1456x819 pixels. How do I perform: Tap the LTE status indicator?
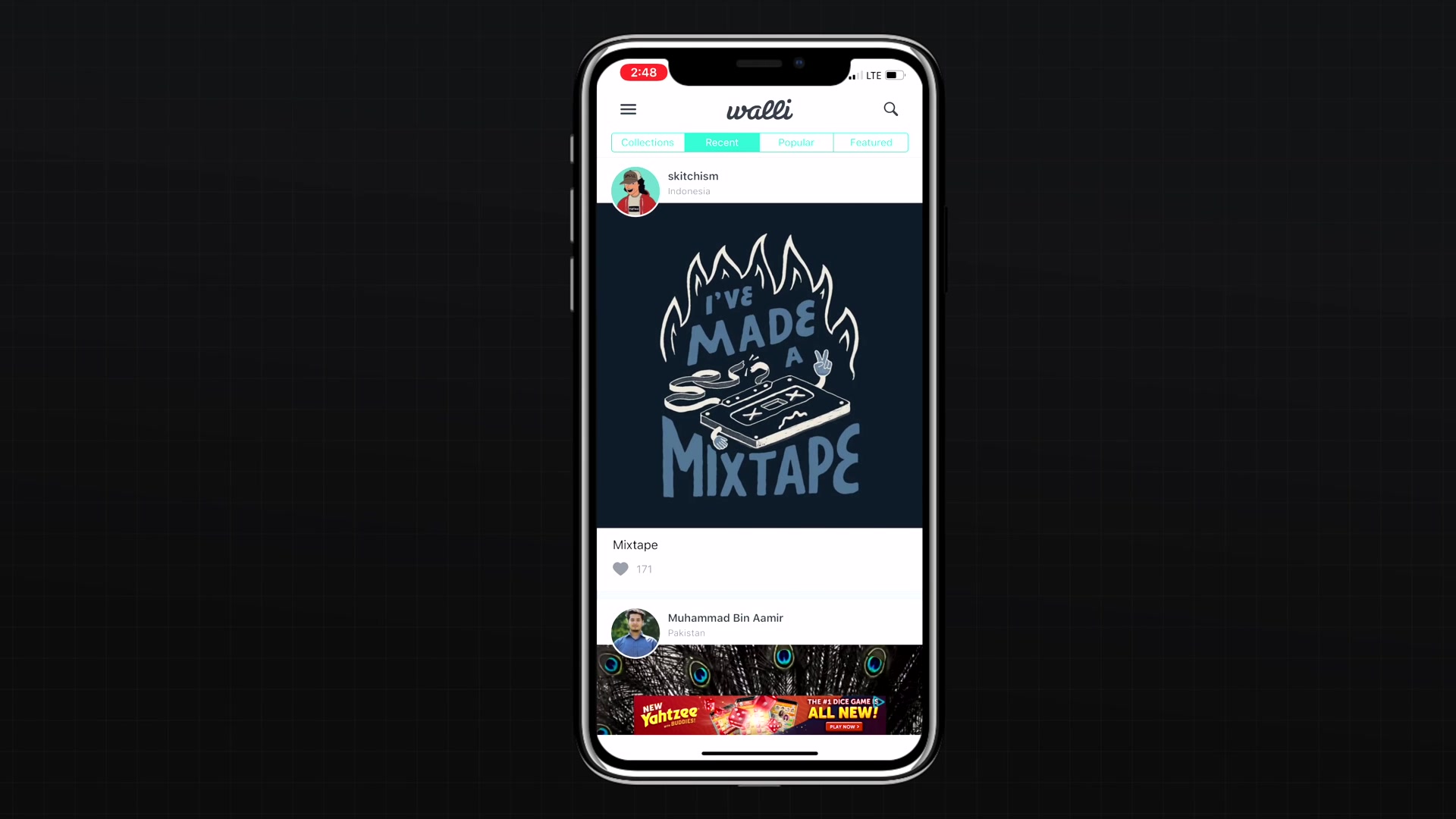(873, 75)
